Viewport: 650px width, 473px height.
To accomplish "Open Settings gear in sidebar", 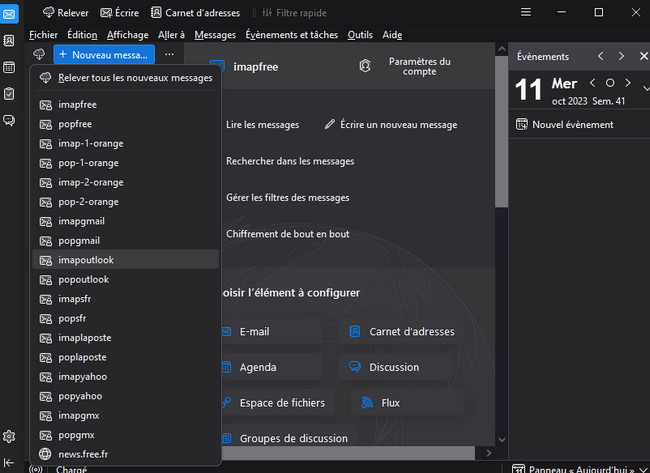I will tap(9, 436).
